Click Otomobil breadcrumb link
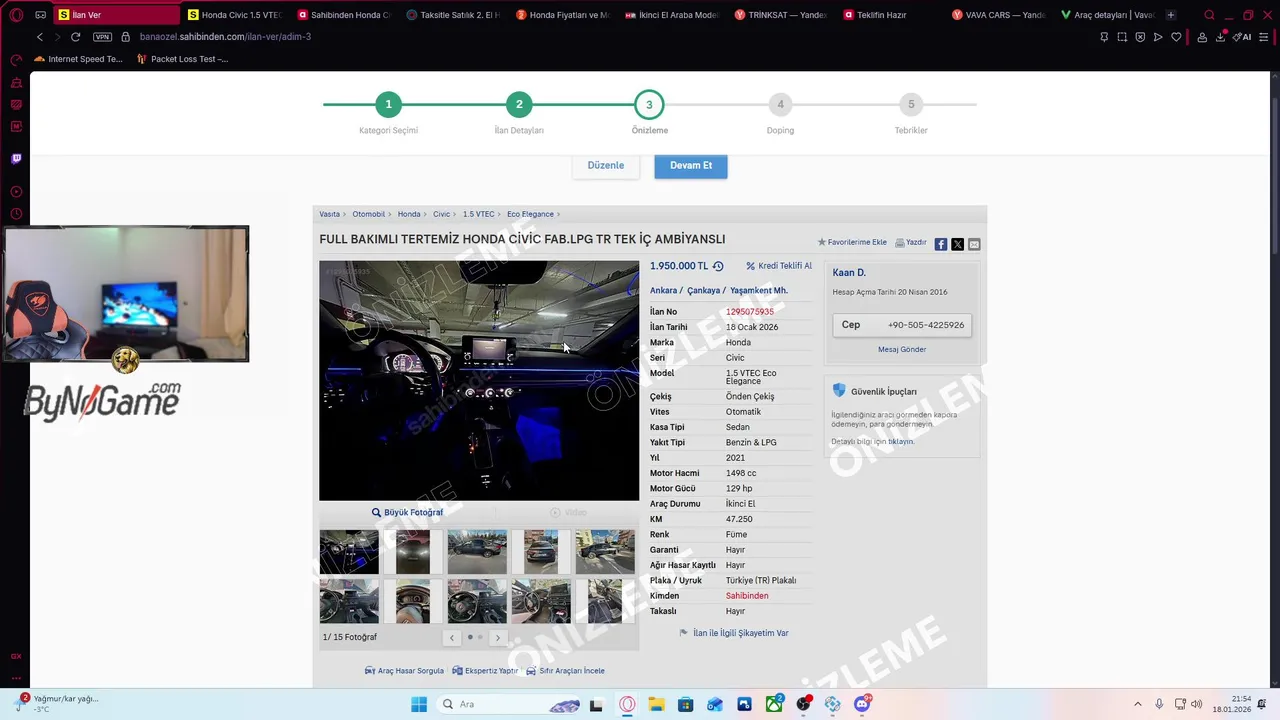 [369, 214]
